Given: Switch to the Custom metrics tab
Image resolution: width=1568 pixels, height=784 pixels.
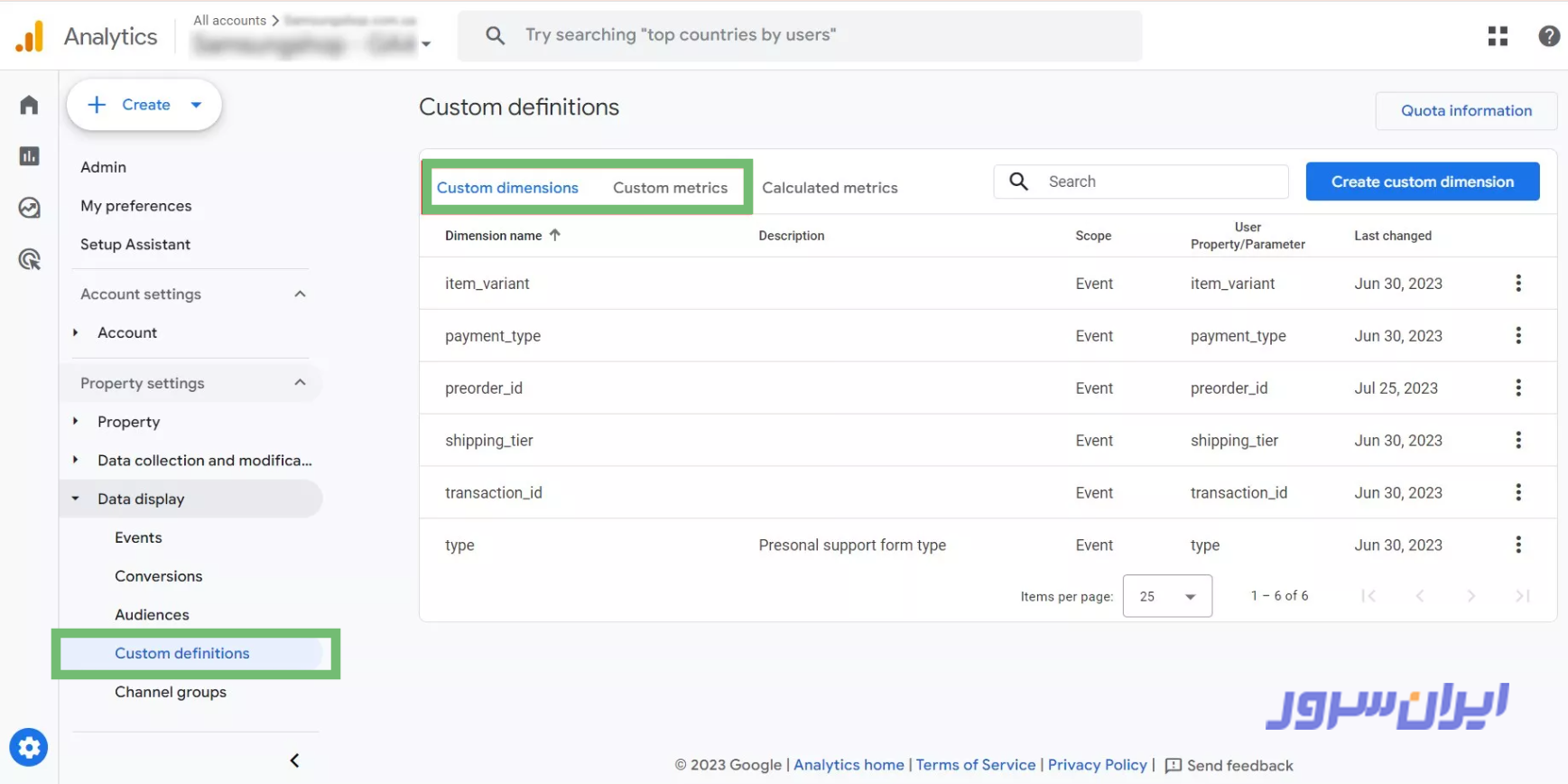Looking at the screenshot, I should [670, 188].
